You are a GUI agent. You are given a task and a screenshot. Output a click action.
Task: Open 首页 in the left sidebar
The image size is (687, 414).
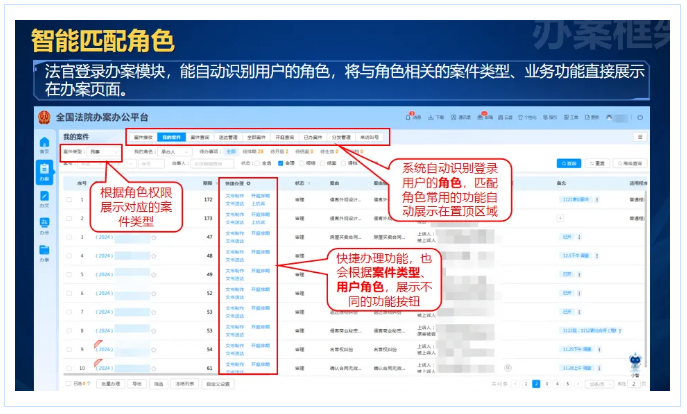pos(43,147)
